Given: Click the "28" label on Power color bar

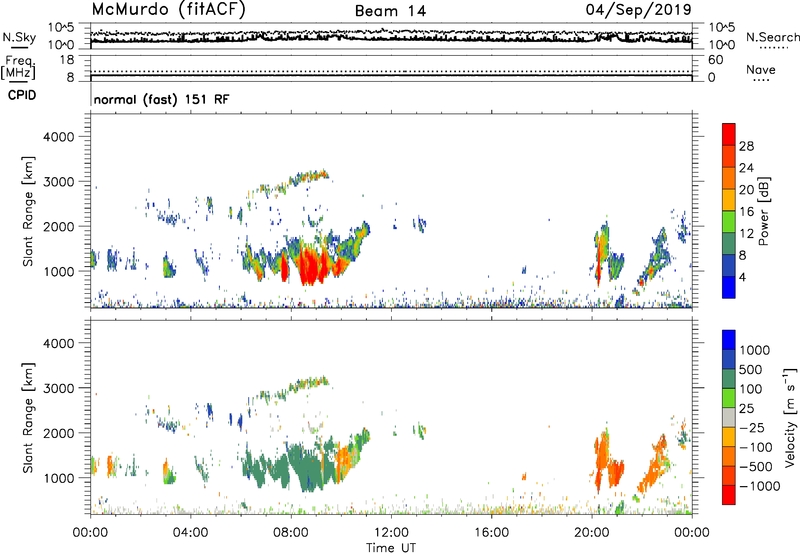Looking at the screenshot, I should tap(746, 146).
